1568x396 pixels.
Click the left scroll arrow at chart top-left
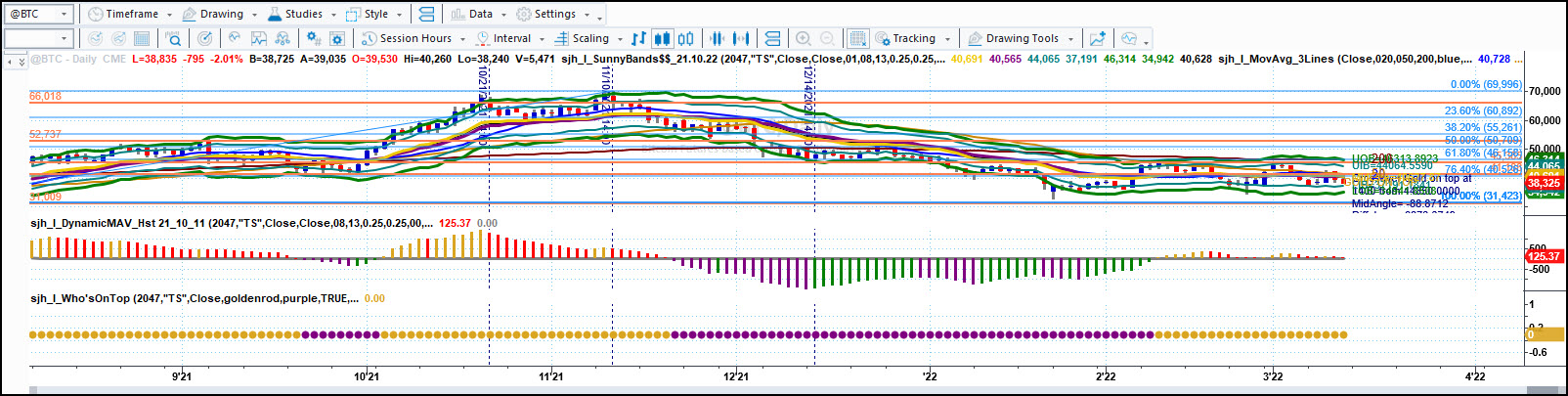pos(11,61)
